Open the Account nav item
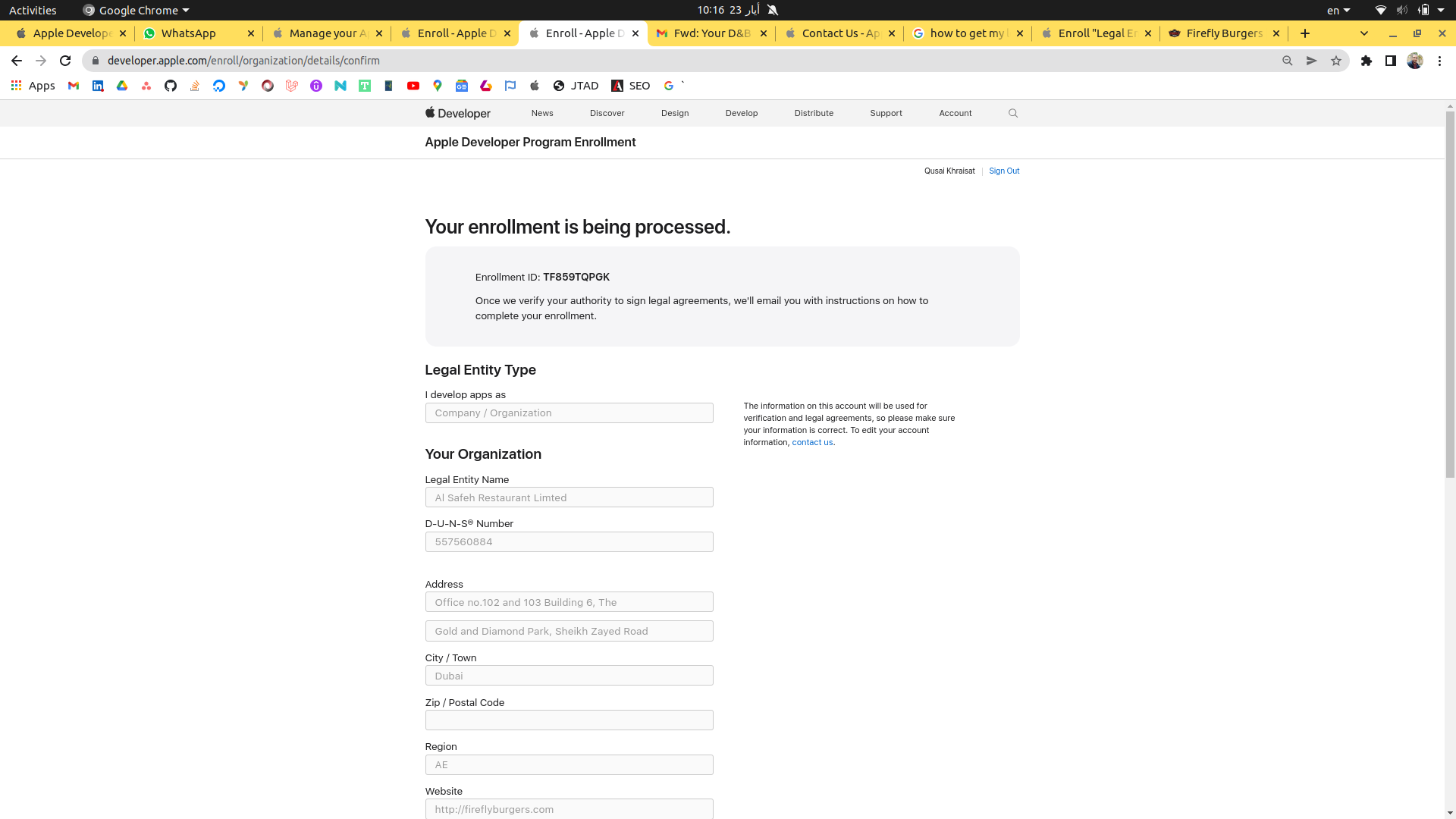This screenshot has width=1456, height=819. pyautogui.click(x=955, y=113)
